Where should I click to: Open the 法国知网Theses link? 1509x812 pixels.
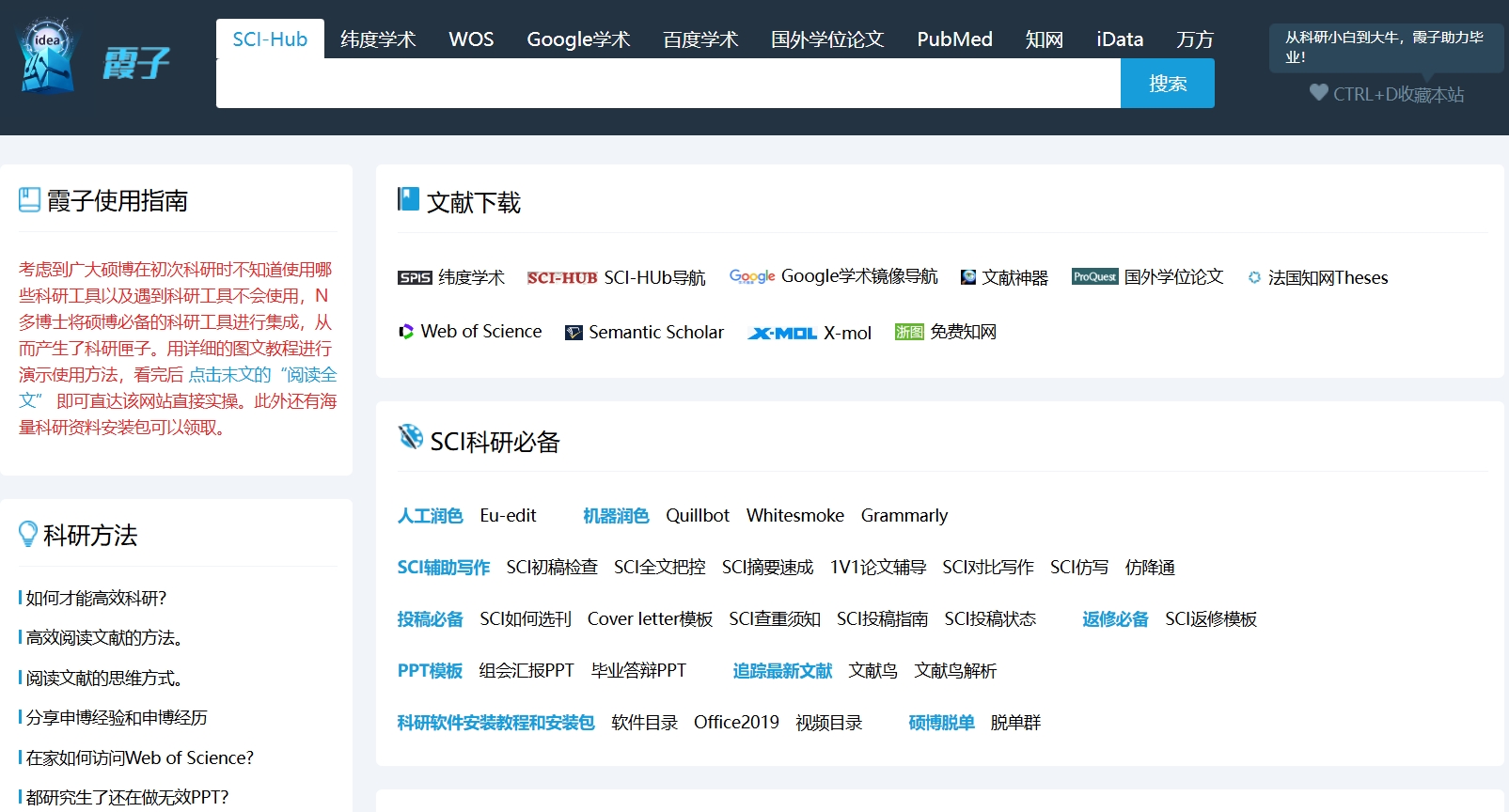(1328, 277)
